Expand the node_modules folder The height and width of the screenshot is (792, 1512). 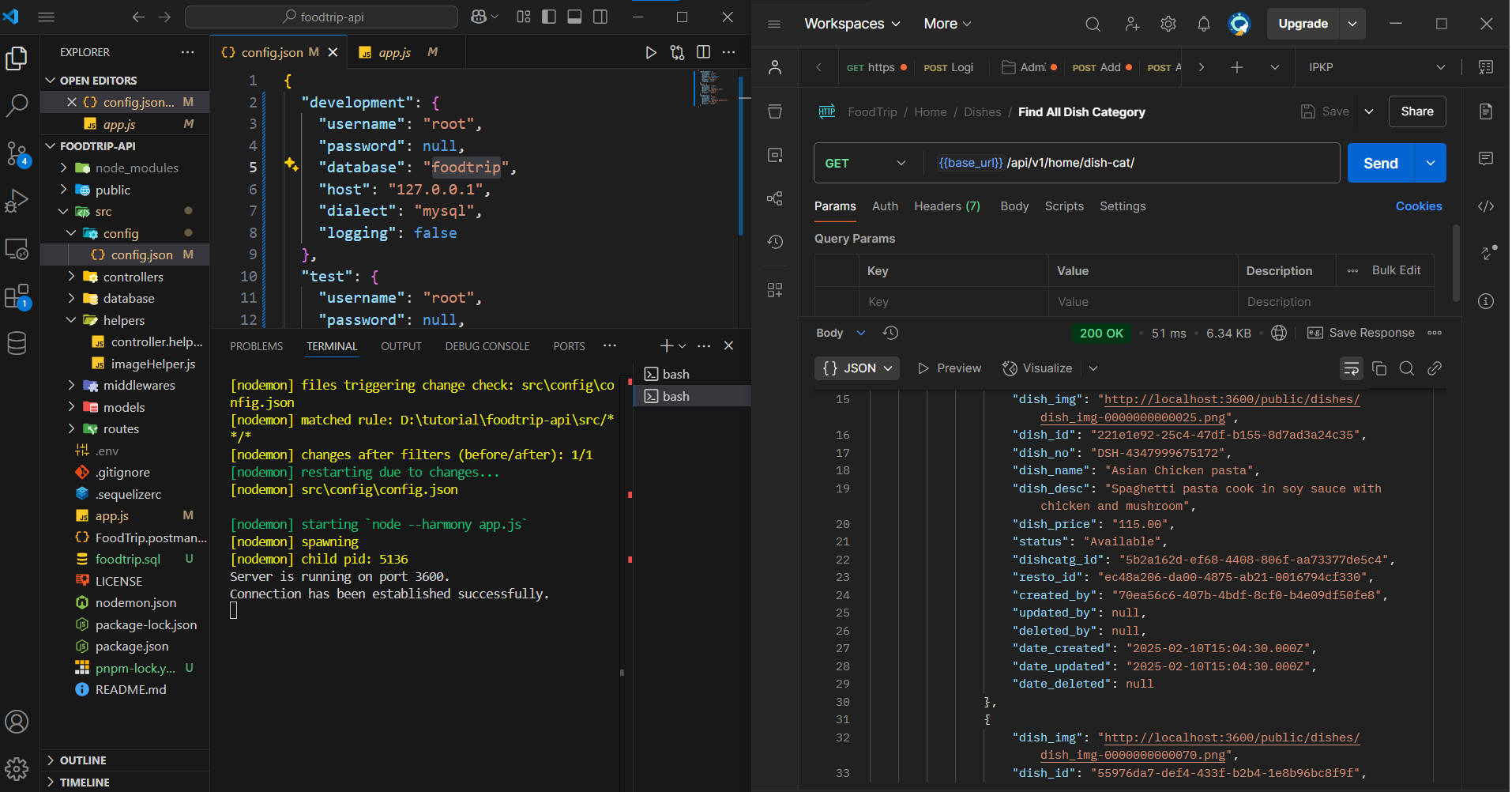(x=125, y=168)
